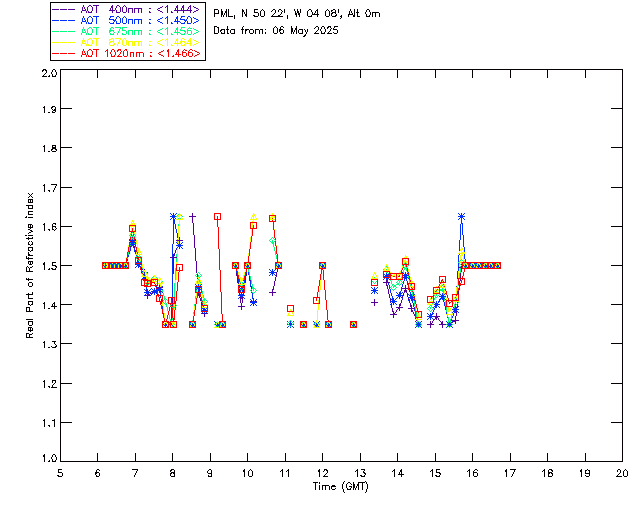This screenshot has width=640, height=512.
Task: Click the purple cross marker near 13.4 hours
Action: [x=374, y=303]
